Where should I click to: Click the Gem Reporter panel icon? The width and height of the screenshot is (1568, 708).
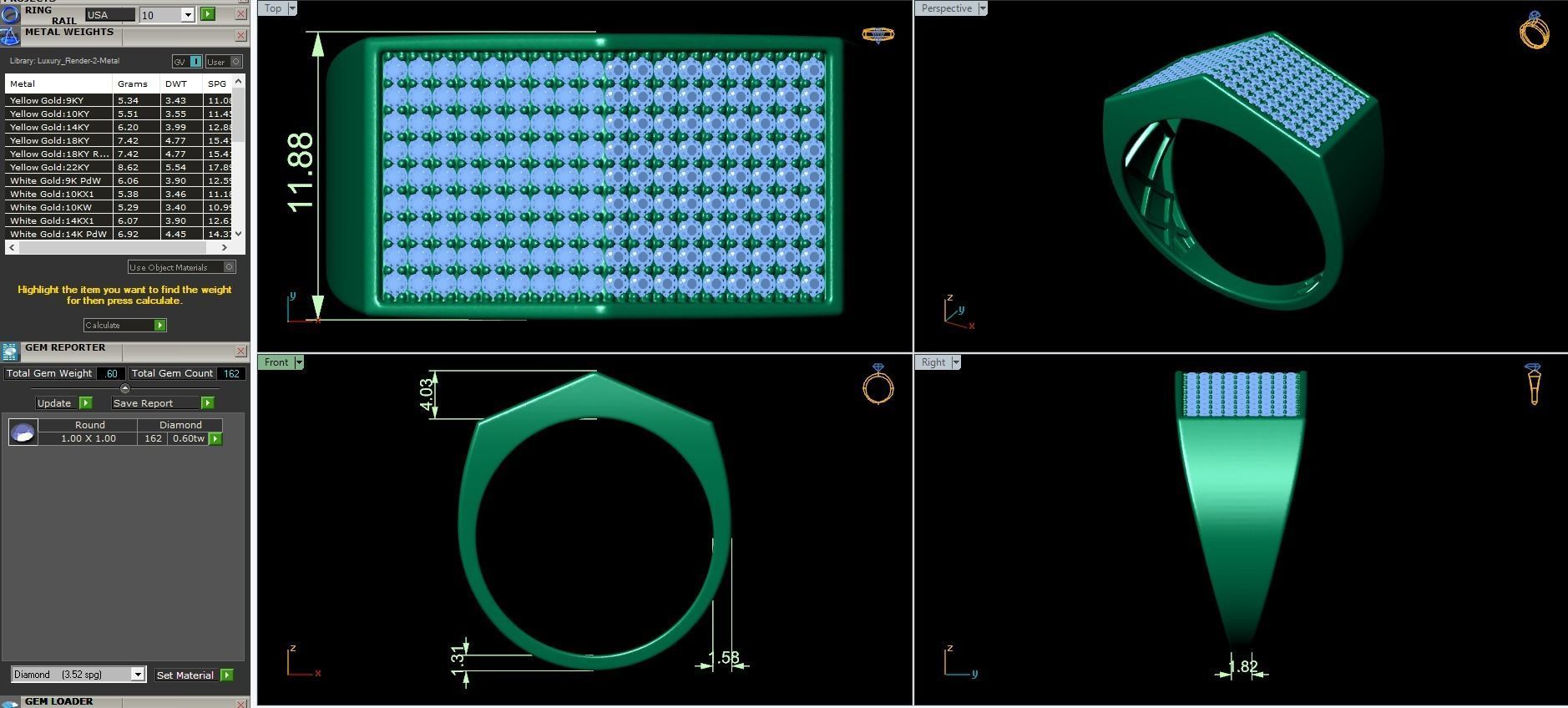pos(9,351)
